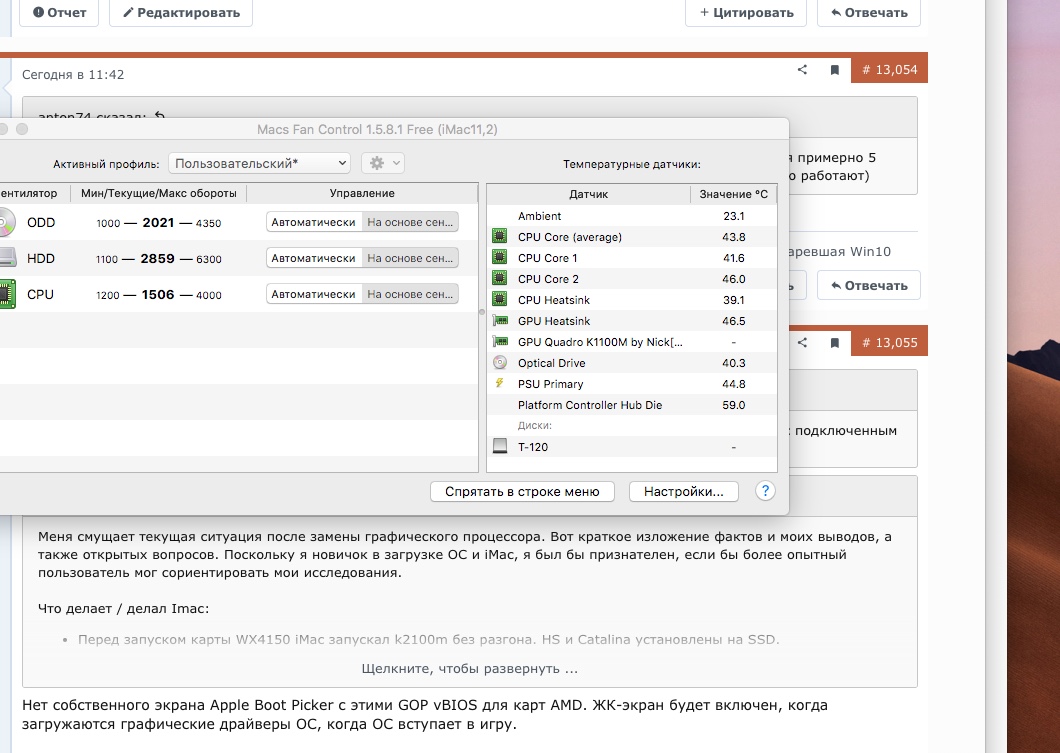The height and width of the screenshot is (753, 1060).
Task: Click the share icon on post #13,054
Action: pos(802,69)
